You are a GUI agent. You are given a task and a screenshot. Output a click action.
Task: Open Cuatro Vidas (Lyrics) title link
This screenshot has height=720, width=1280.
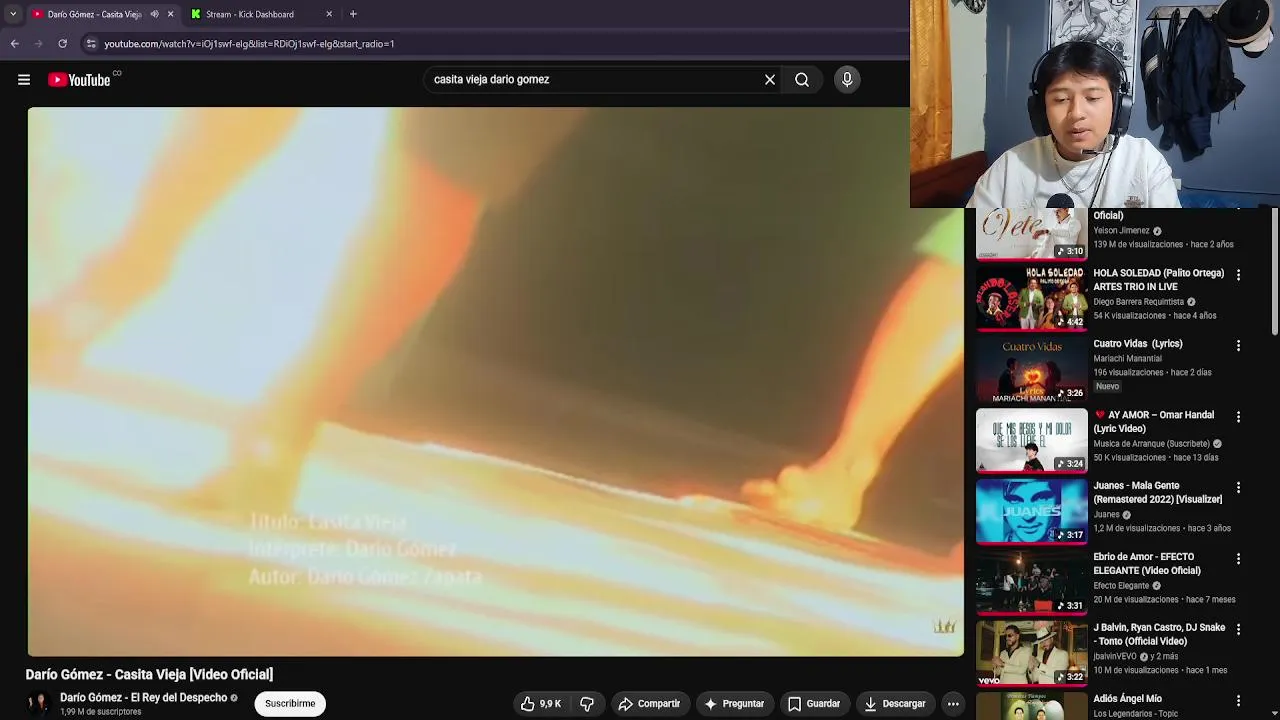(x=1138, y=344)
